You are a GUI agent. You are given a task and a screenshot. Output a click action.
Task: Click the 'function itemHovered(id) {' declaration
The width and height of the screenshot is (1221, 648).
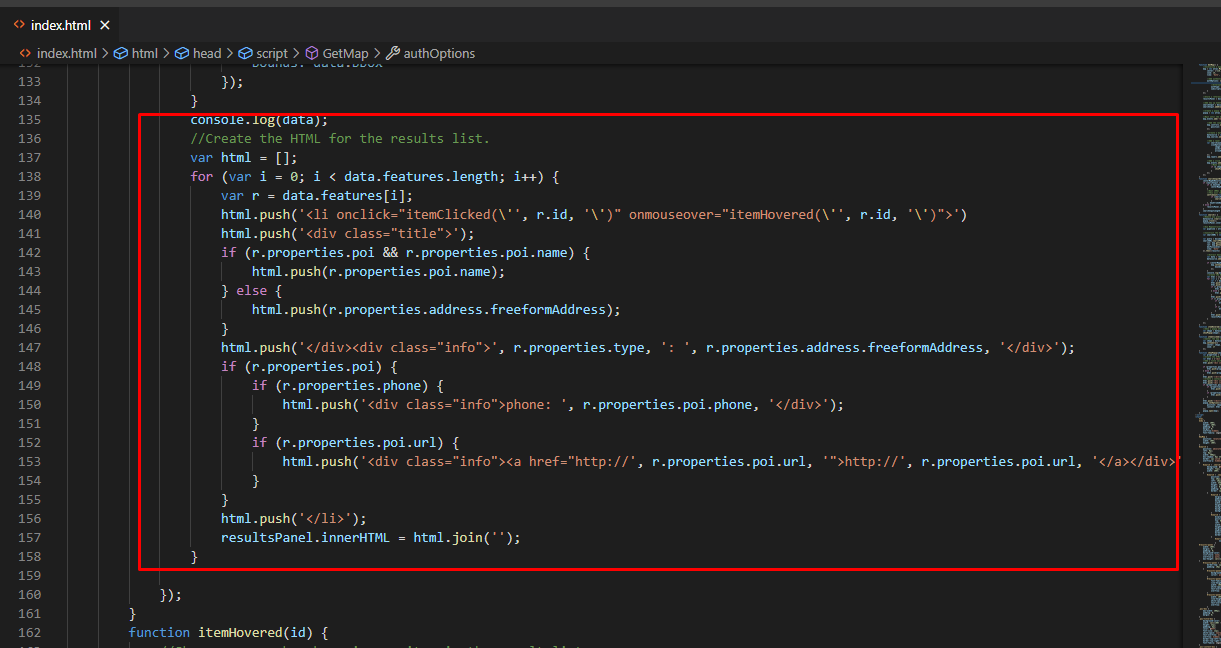(228, 632)
